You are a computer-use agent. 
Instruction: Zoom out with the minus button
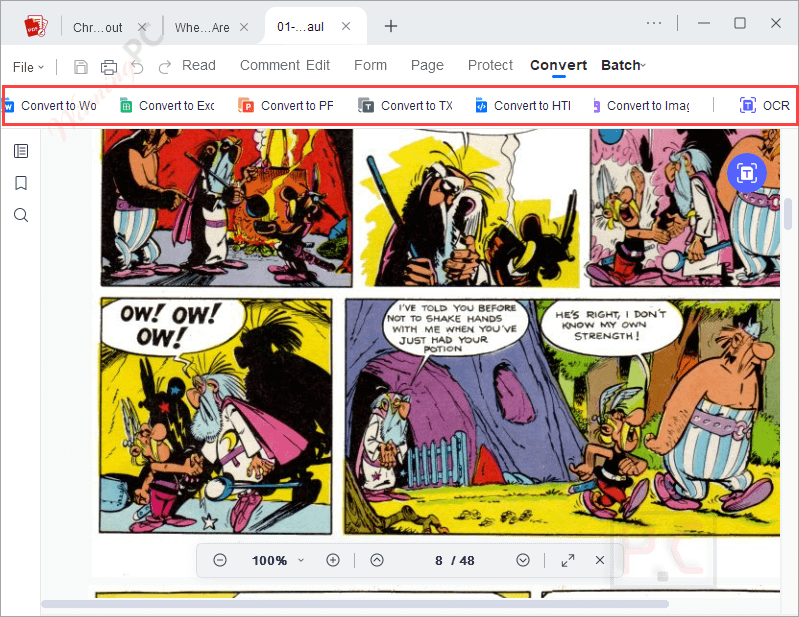(x=220, y=560)
